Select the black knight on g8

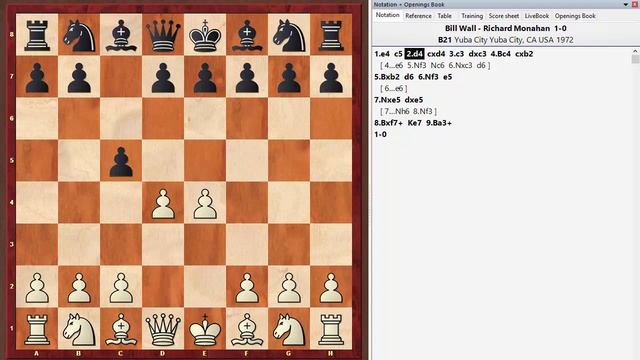pyautogui.click(x=289, y=35)
